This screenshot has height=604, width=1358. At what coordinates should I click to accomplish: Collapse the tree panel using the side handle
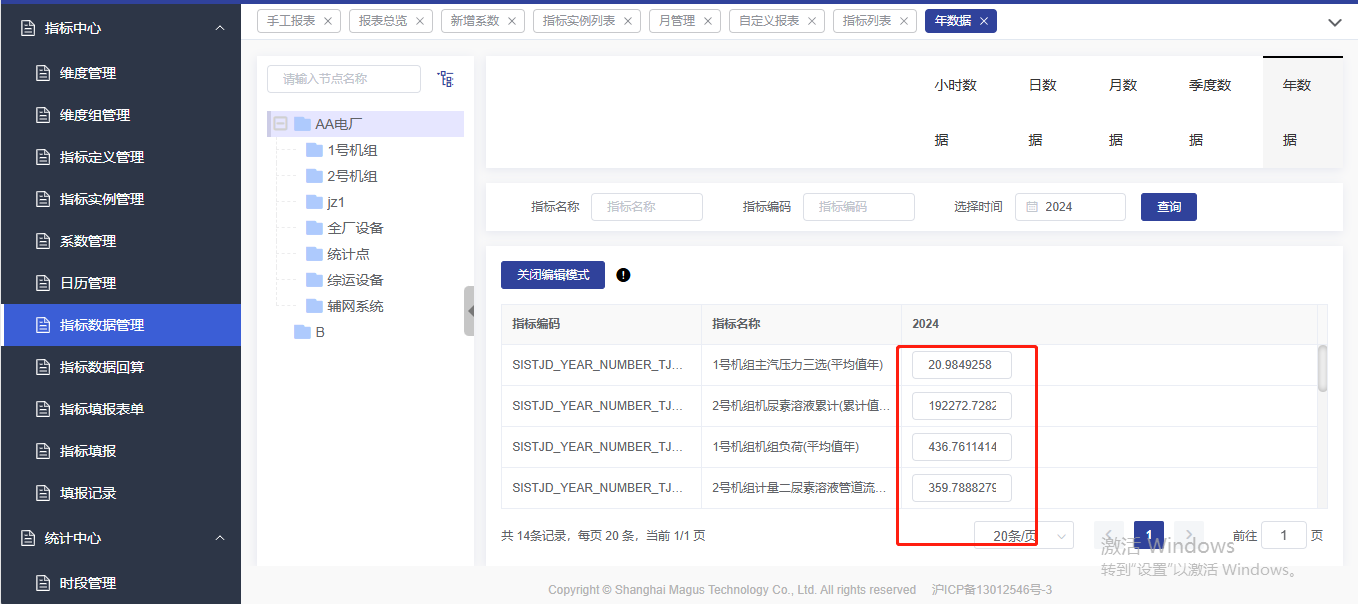(x=469, y=311)
